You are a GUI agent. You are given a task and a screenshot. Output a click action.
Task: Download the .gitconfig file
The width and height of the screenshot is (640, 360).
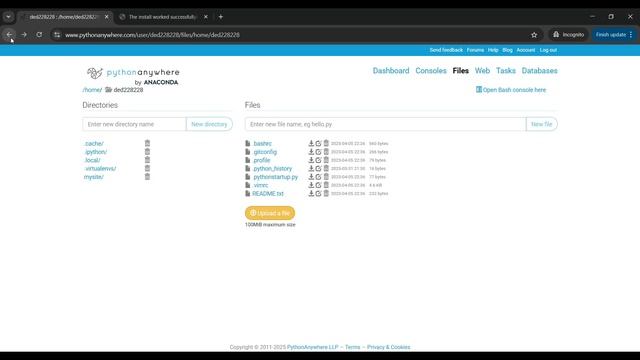tap(311, 152)
